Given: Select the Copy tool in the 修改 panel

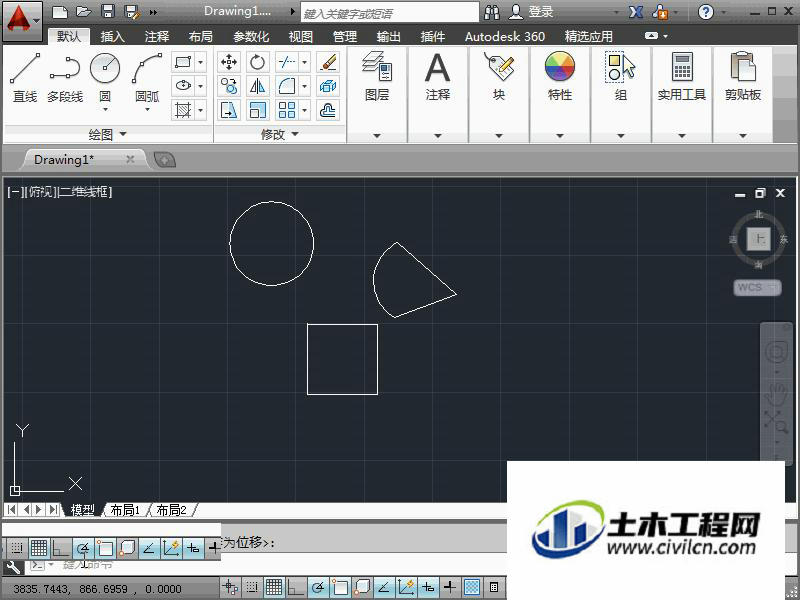Looking at the screenshot, I should point(229,86).
